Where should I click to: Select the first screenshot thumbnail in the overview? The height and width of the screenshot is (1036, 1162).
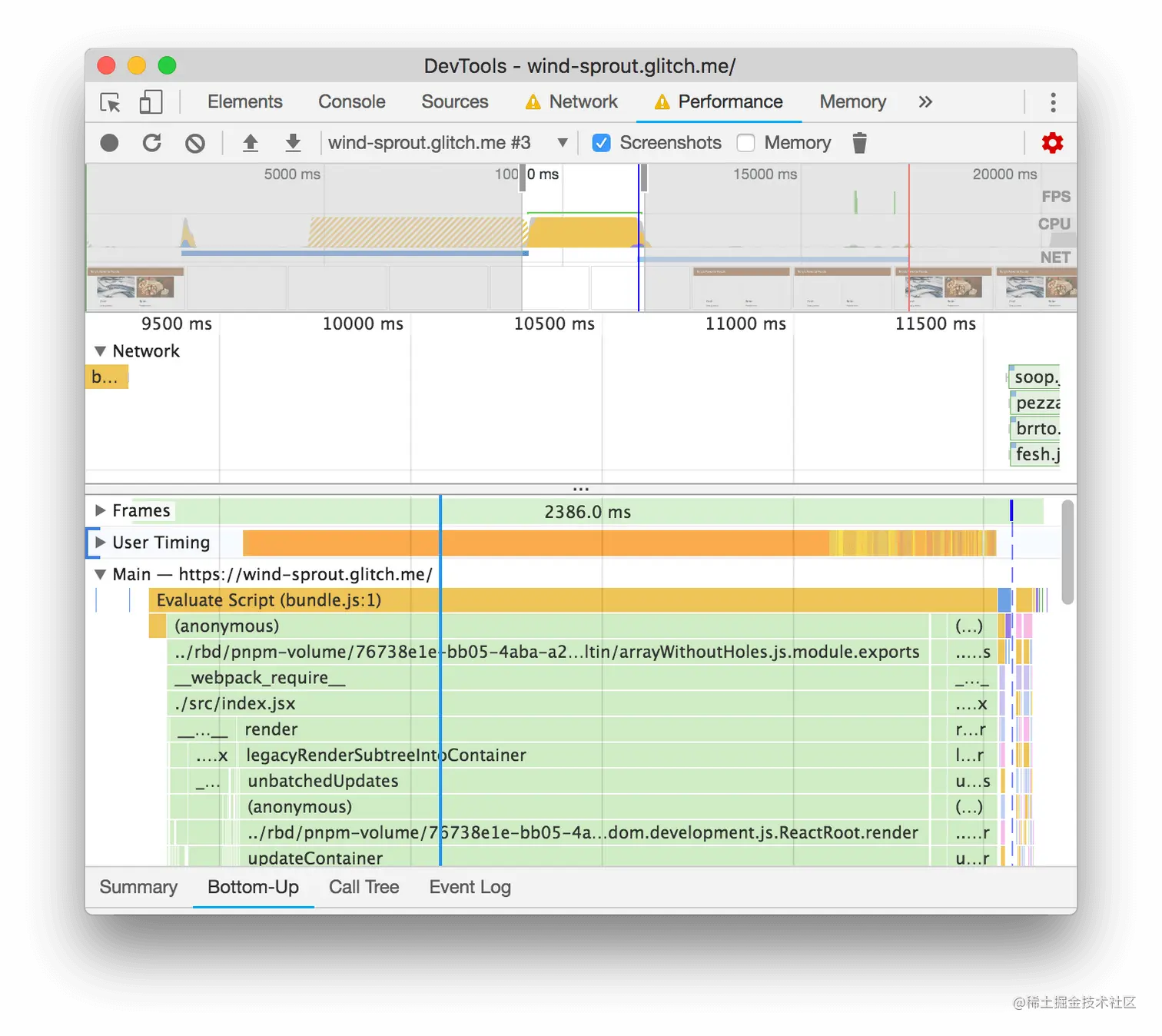coord(135,289)
